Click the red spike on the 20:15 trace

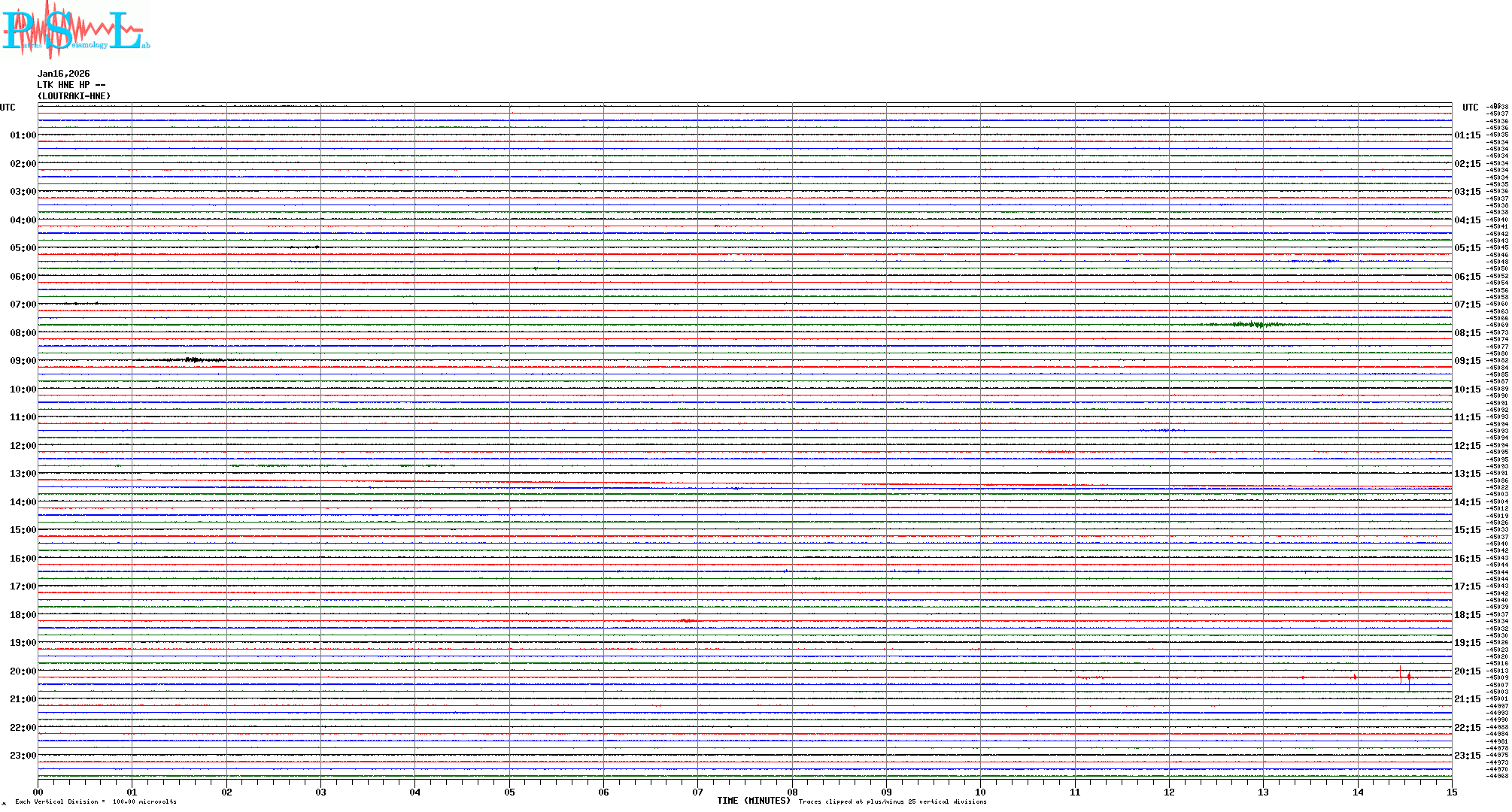point(1409,677)
